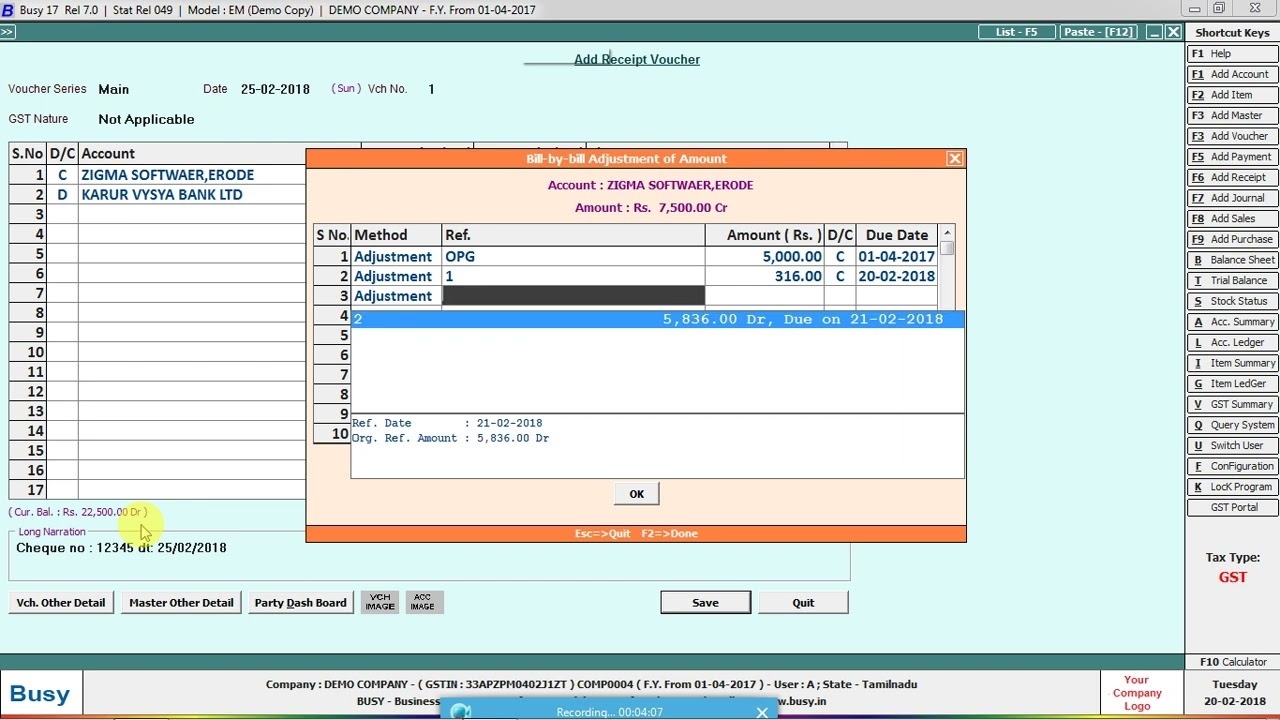Choose F3 Add Voucher shortcut

1232,136
